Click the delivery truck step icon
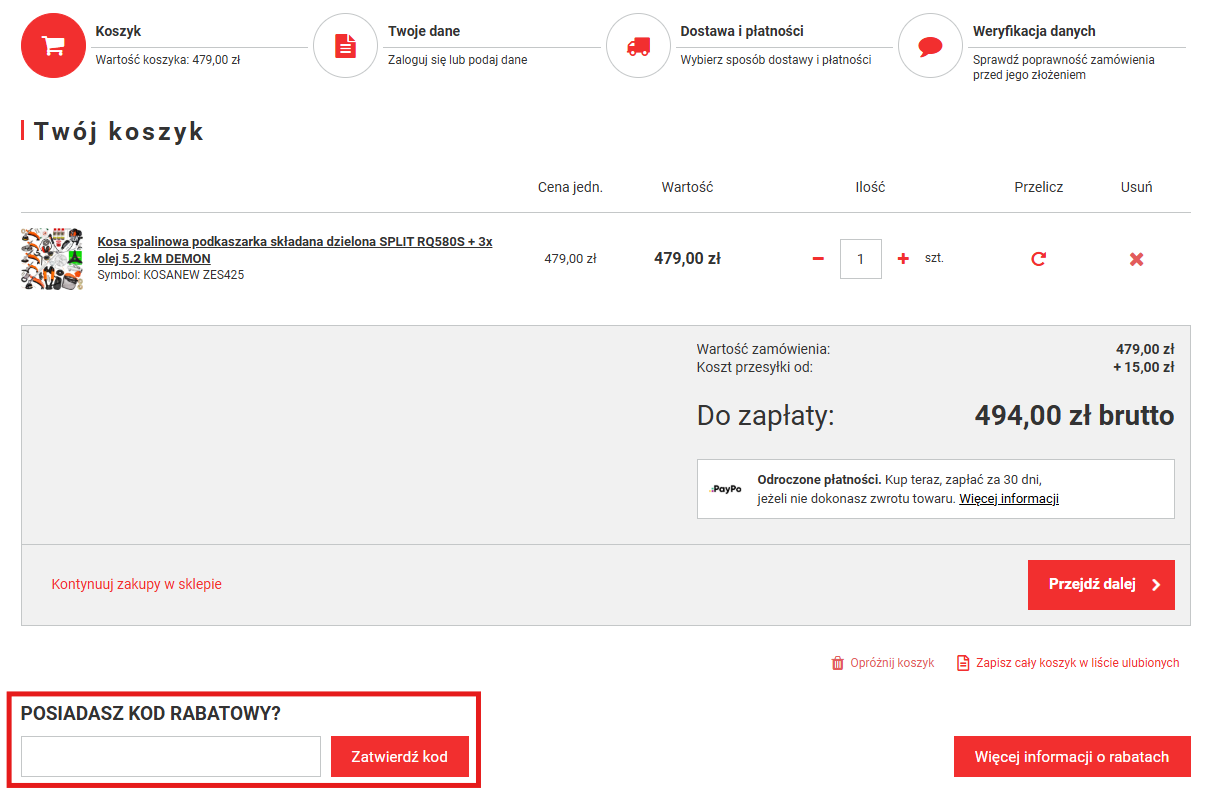1217x789 pixels. pyautogui.click(x=637, y=46)
